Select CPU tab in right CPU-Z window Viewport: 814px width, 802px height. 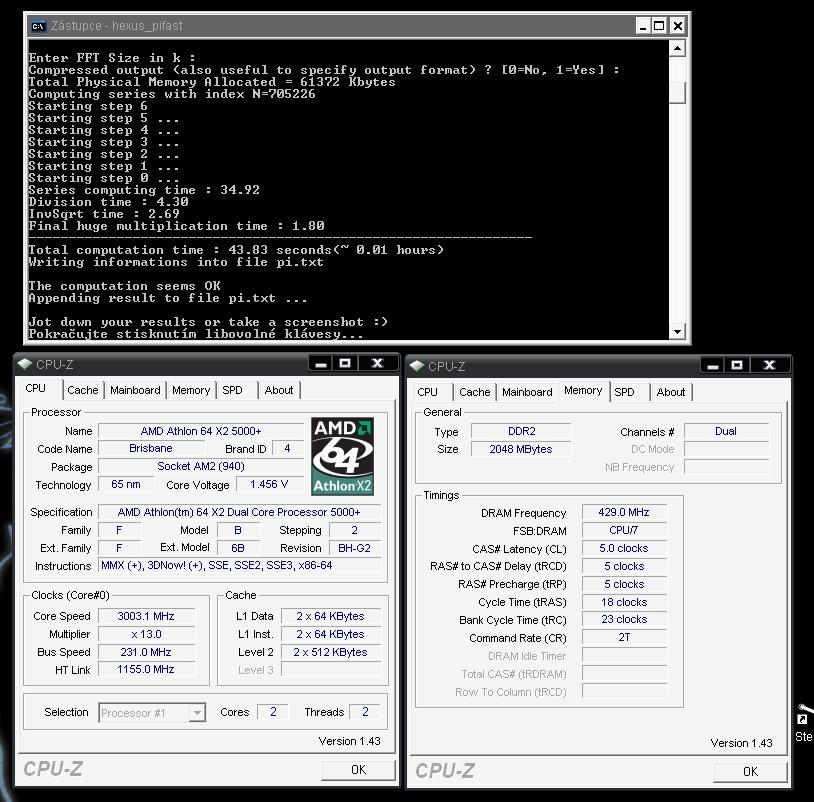427,392
